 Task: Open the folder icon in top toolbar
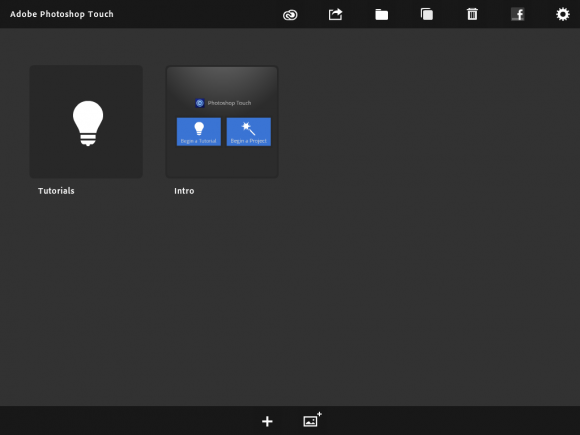point(381,15)
